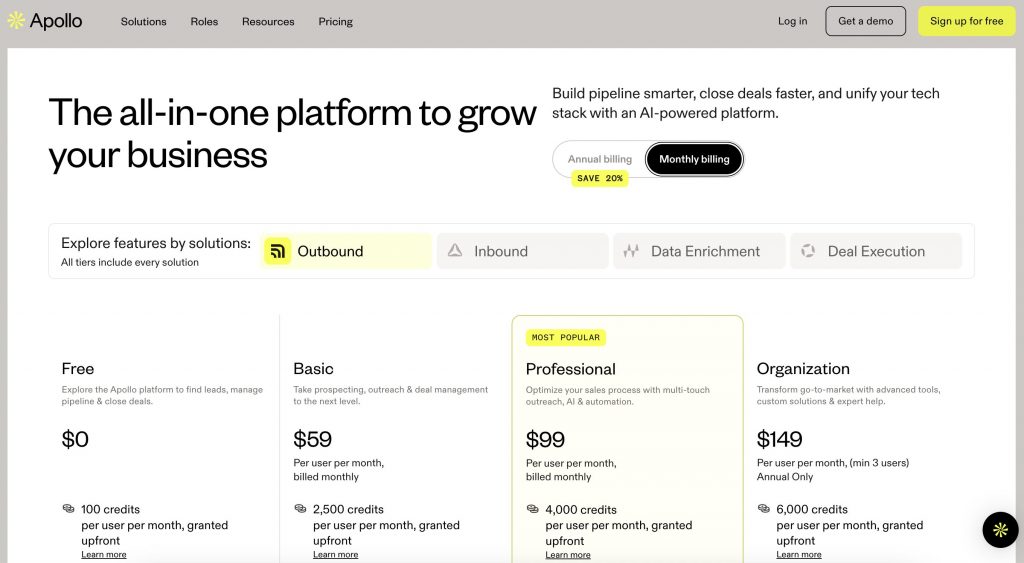This screenshot has width=1024, height=563.
Task: Switch to Annual billing
Action: pos(600,159)
